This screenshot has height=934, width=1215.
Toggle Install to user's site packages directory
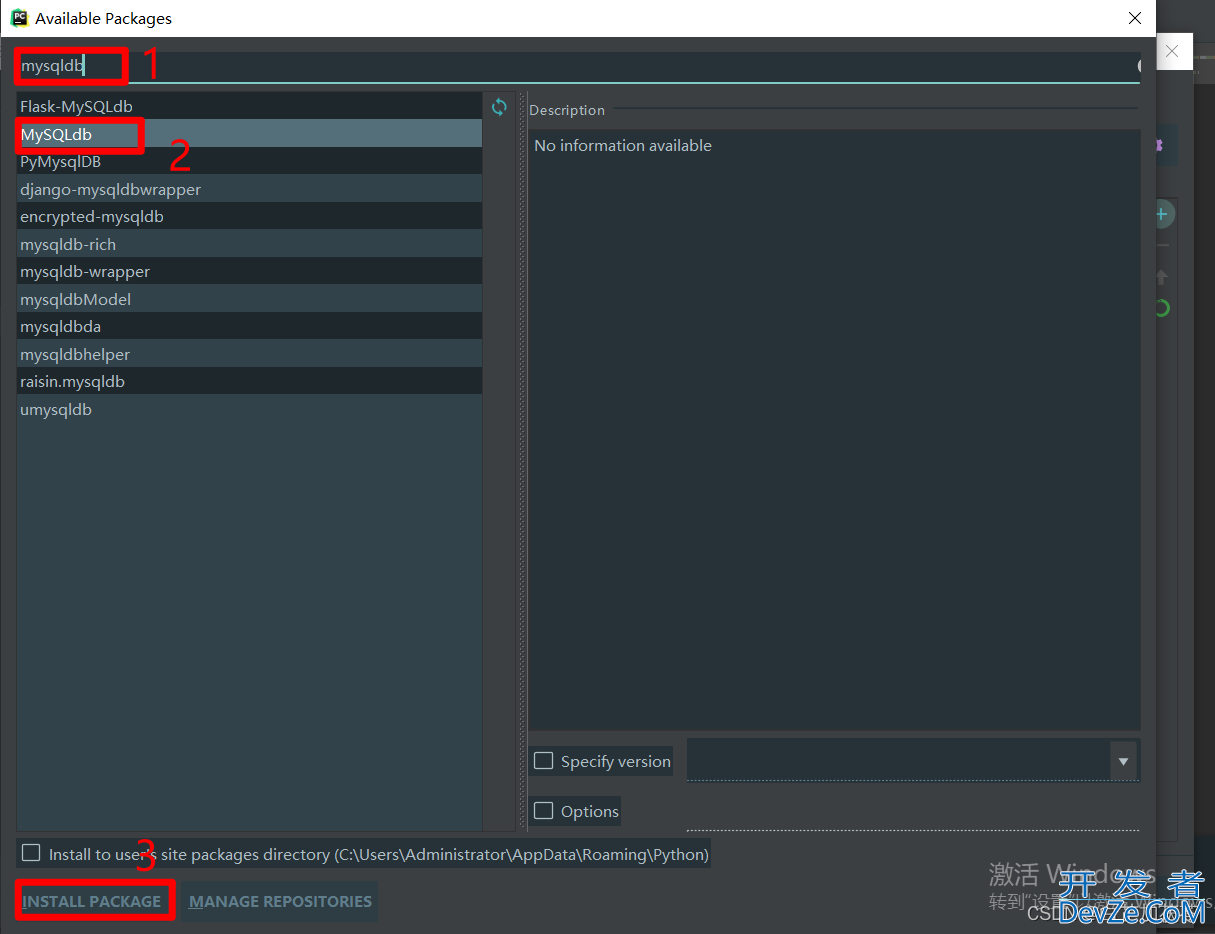click(x=32, y=853)
